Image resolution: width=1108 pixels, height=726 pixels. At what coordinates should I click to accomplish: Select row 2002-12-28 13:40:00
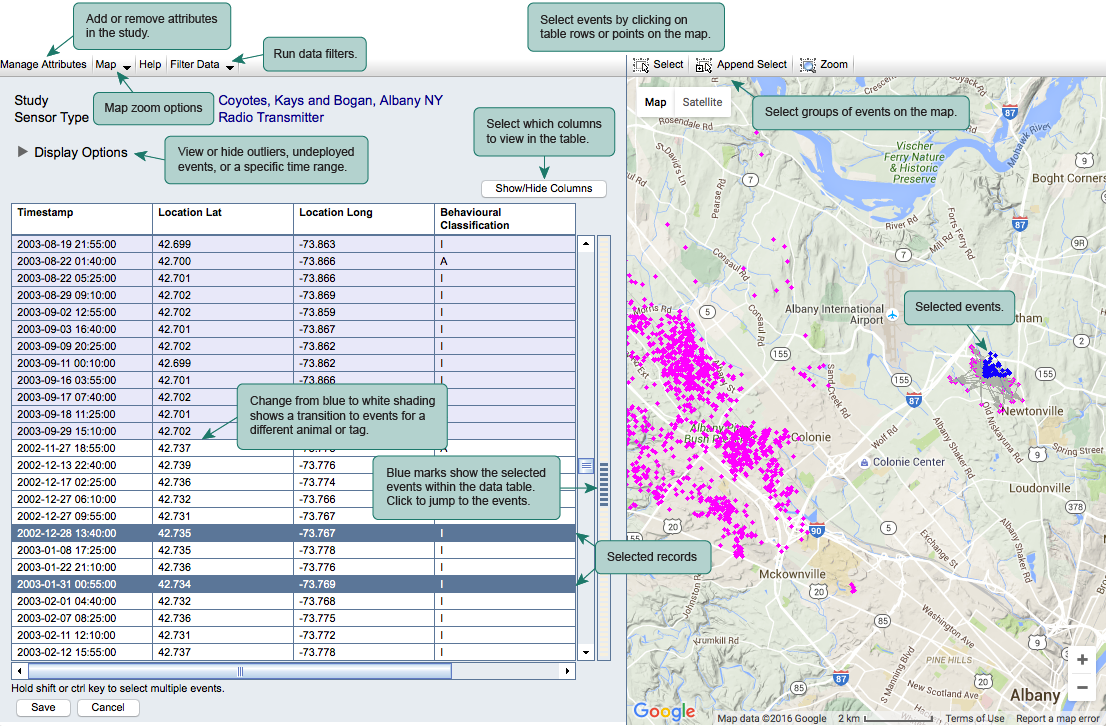point(293,533)
